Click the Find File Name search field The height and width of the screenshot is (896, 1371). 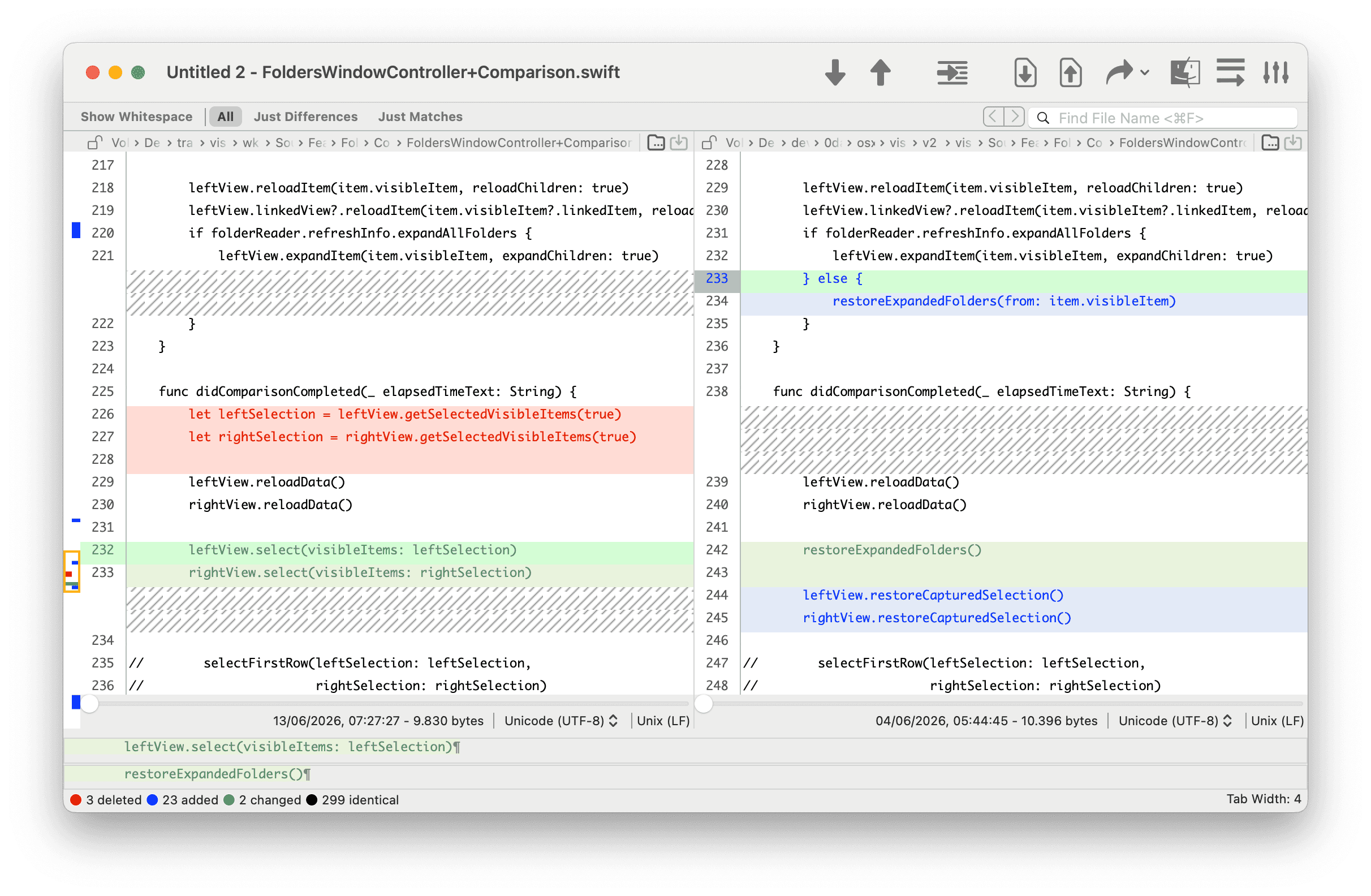[x=1162, y=118]
